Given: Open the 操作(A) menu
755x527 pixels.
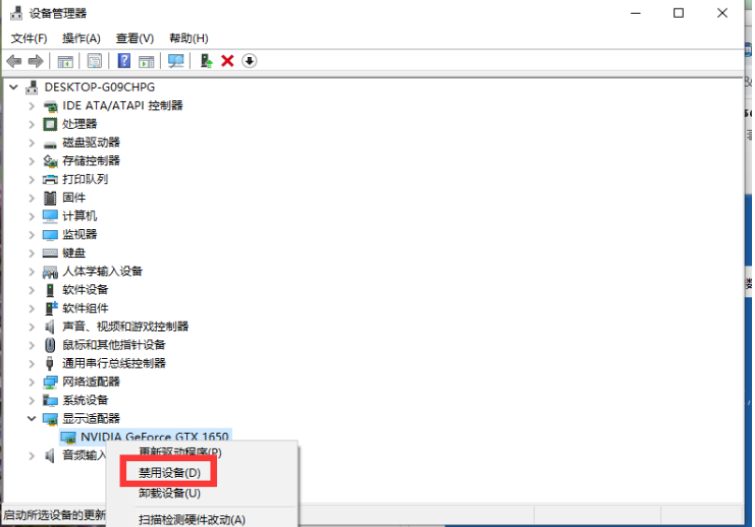Looking at the screenshot, I should pos(81,38).
